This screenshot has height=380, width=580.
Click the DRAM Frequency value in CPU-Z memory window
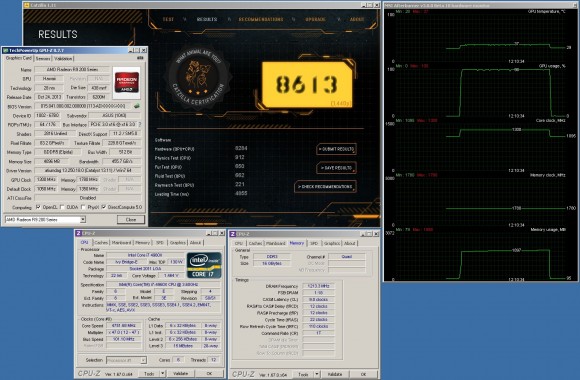pyautogui.click(x=318, y=286)
